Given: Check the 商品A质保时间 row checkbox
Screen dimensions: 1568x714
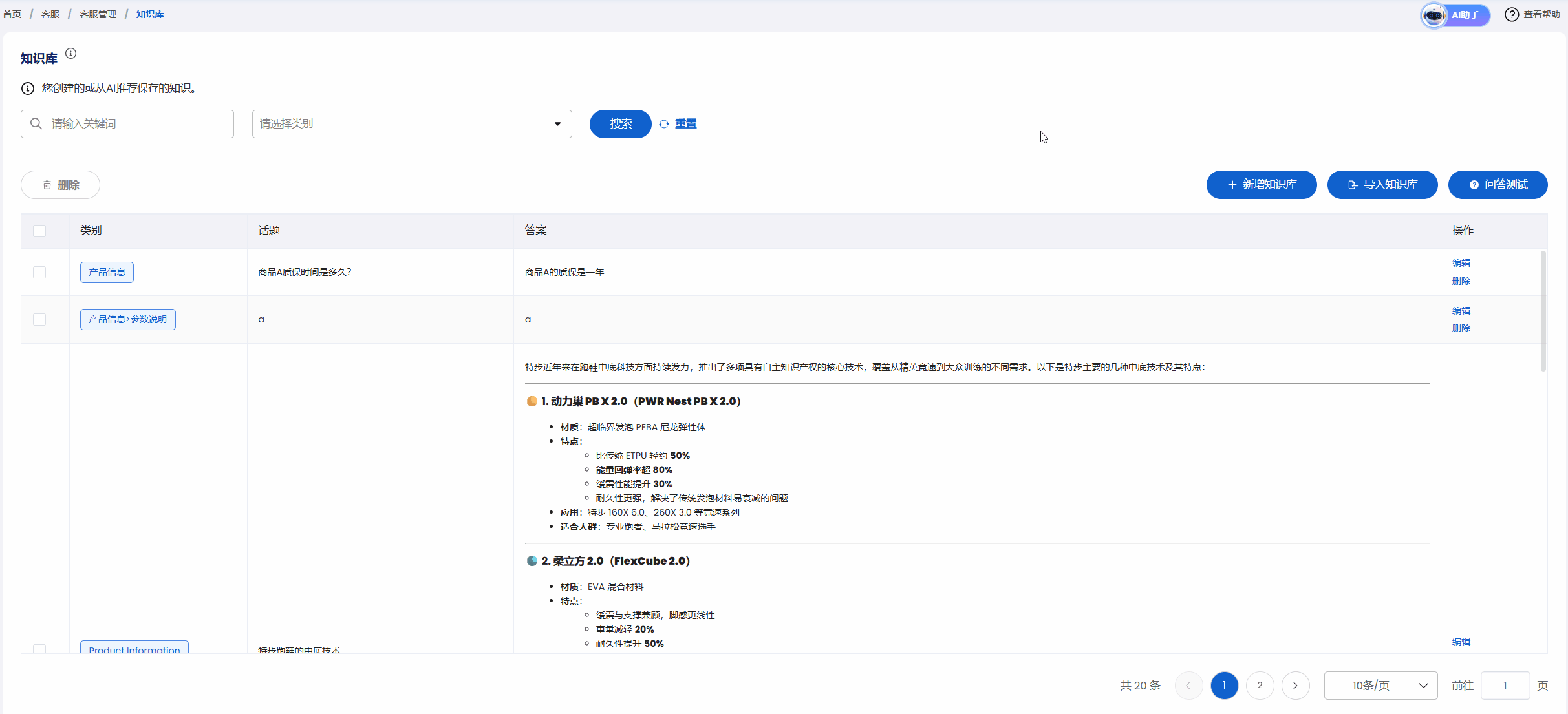Looking at the screenshot, I should [x=39, y=272].
